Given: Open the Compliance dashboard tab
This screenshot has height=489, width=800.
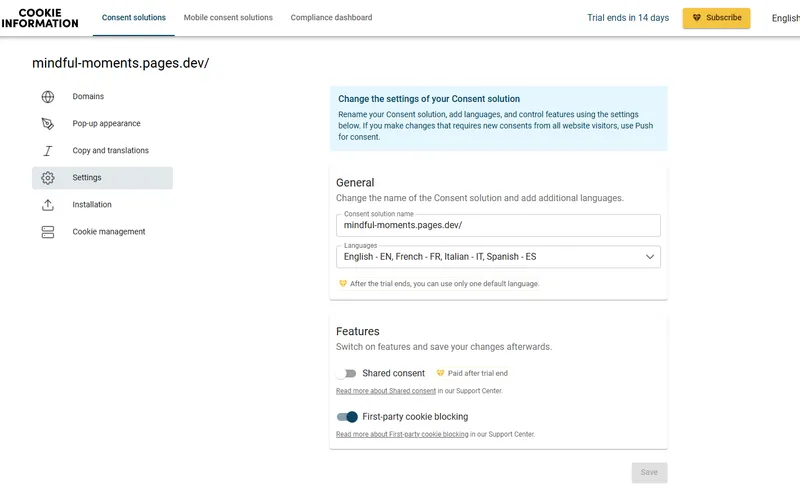Looking at the screenshot, I should (x=331, y=17).
